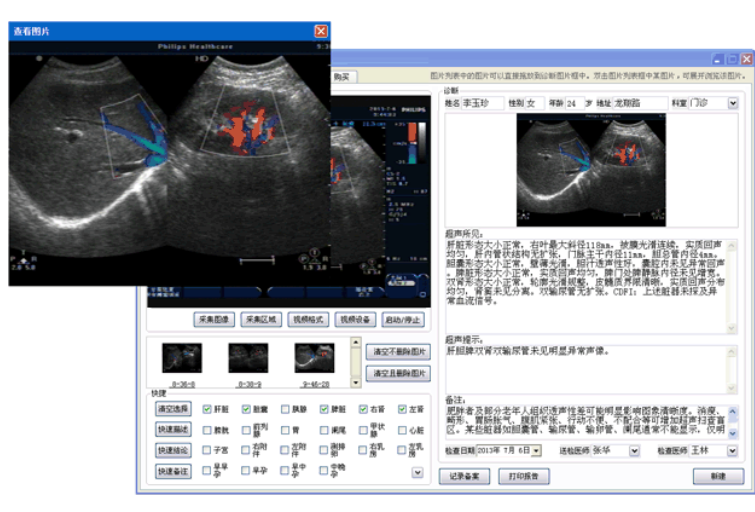
Task: Click the 年龄 age input field
Action: (x=573, y=103)
